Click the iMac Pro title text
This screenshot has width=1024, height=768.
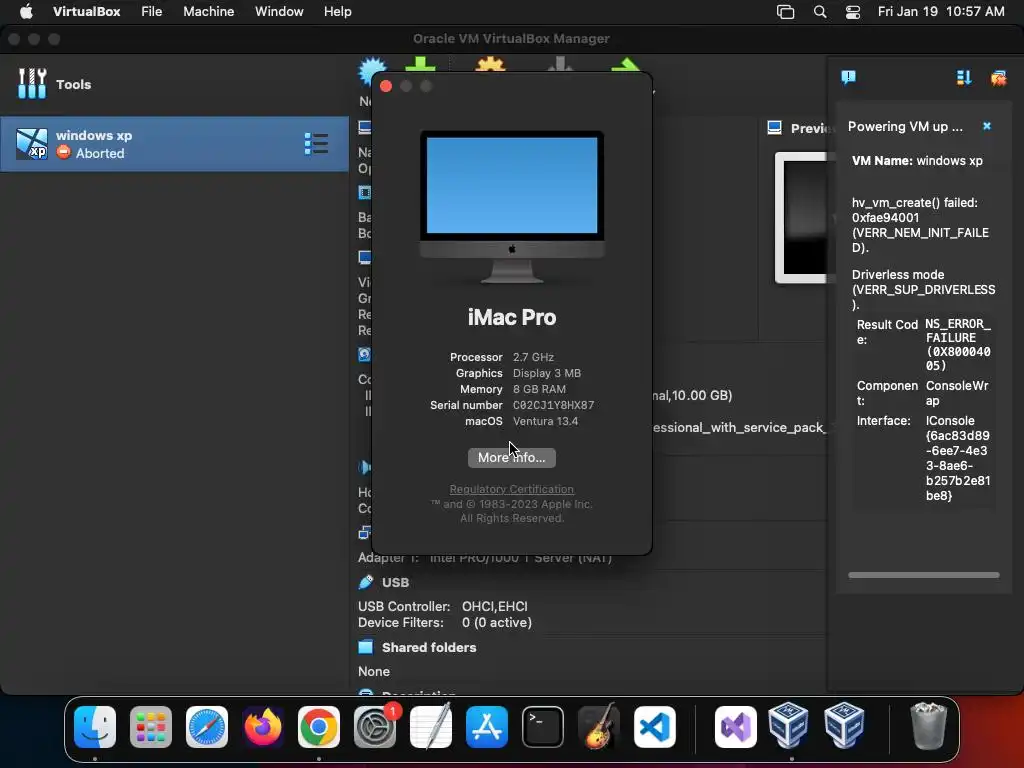(512, 317)
